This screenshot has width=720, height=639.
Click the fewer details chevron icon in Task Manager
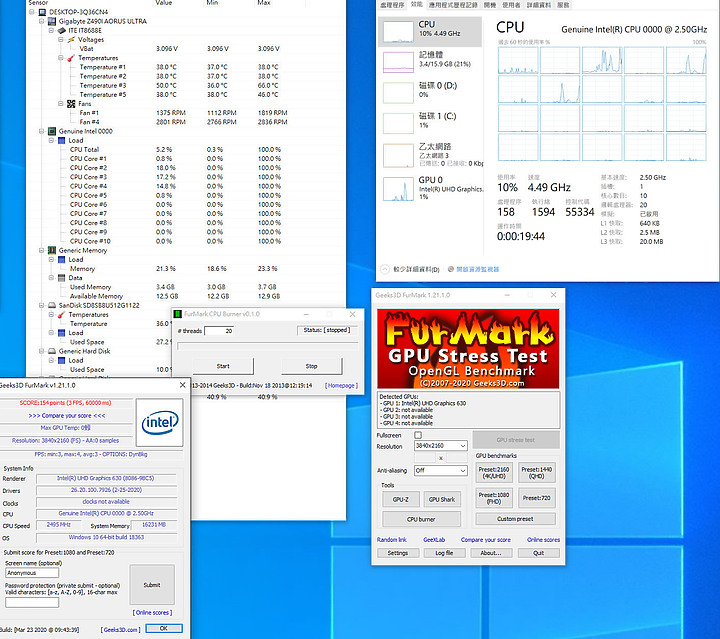click(385, 269)
